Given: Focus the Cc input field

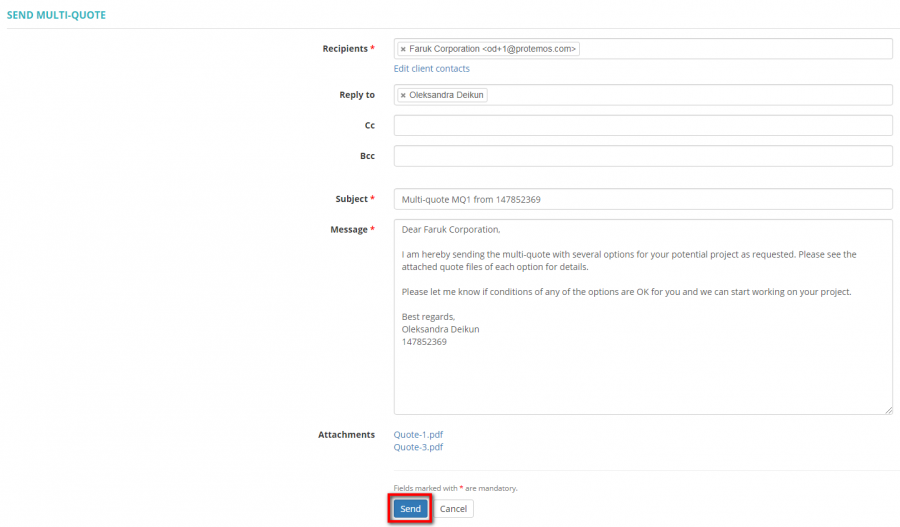Looking at the screenshot, I should pyautogui.click(x=642, y=125).
